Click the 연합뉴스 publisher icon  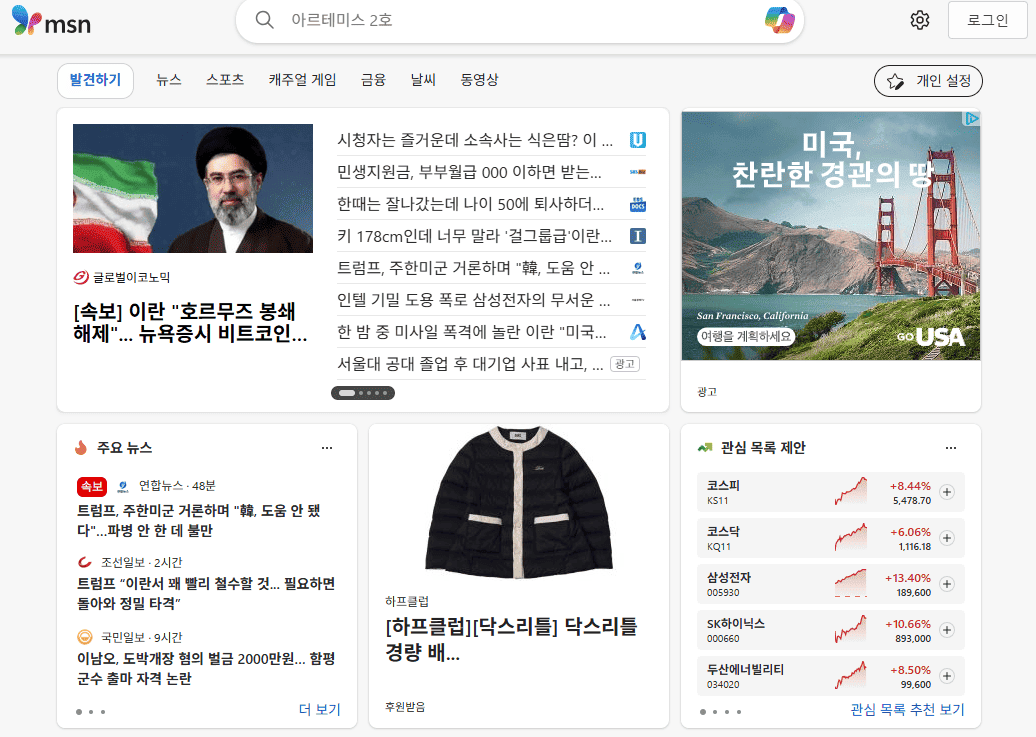pos(122,487)
